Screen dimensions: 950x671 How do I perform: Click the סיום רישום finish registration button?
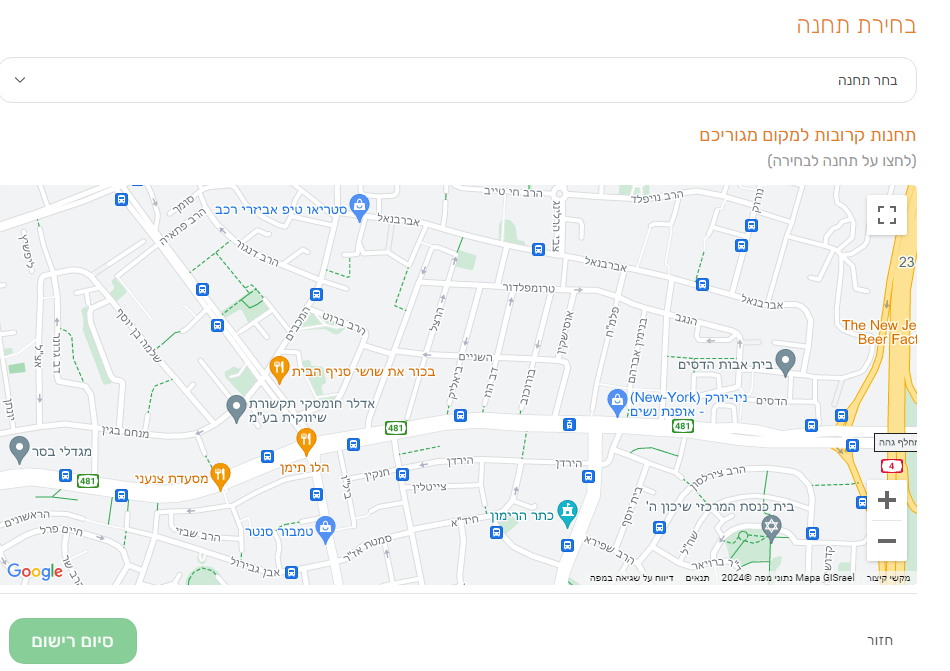click(x=73, y=641)
